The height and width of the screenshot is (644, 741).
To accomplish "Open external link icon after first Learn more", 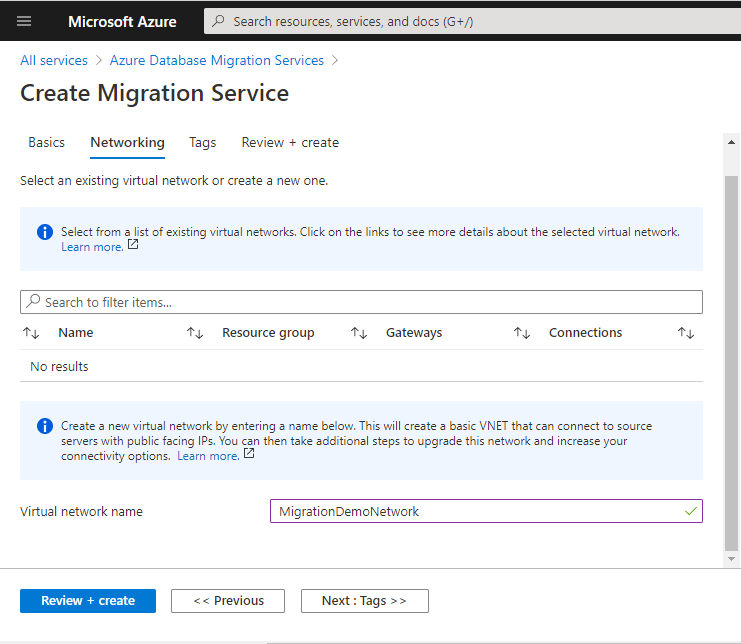I will coord(133,244).
